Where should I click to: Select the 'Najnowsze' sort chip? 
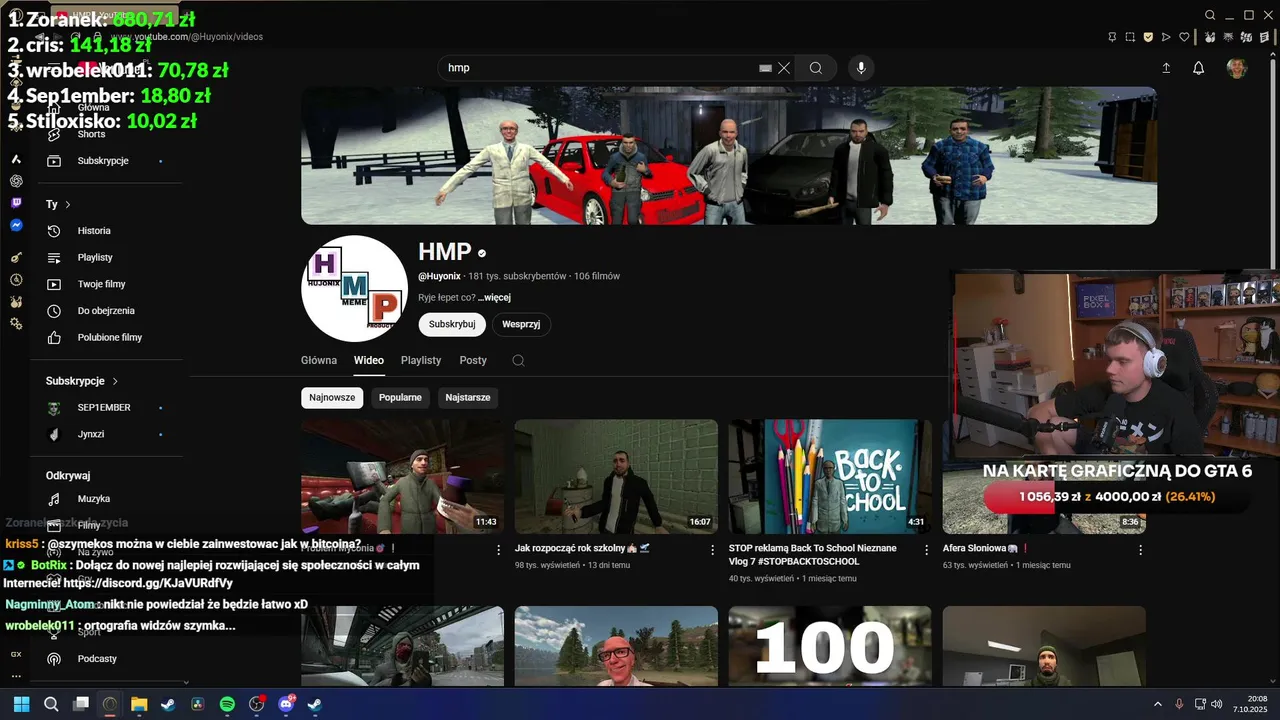[x=332, y=397]
